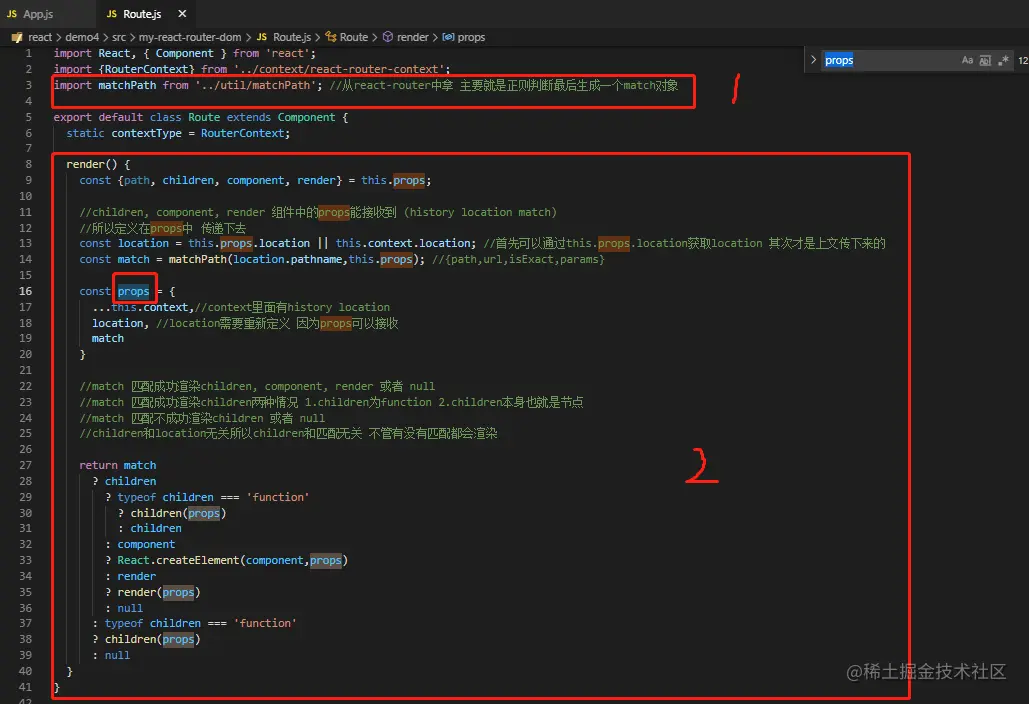Click null on line 39

pyautogui.click(x=117, y=655)
